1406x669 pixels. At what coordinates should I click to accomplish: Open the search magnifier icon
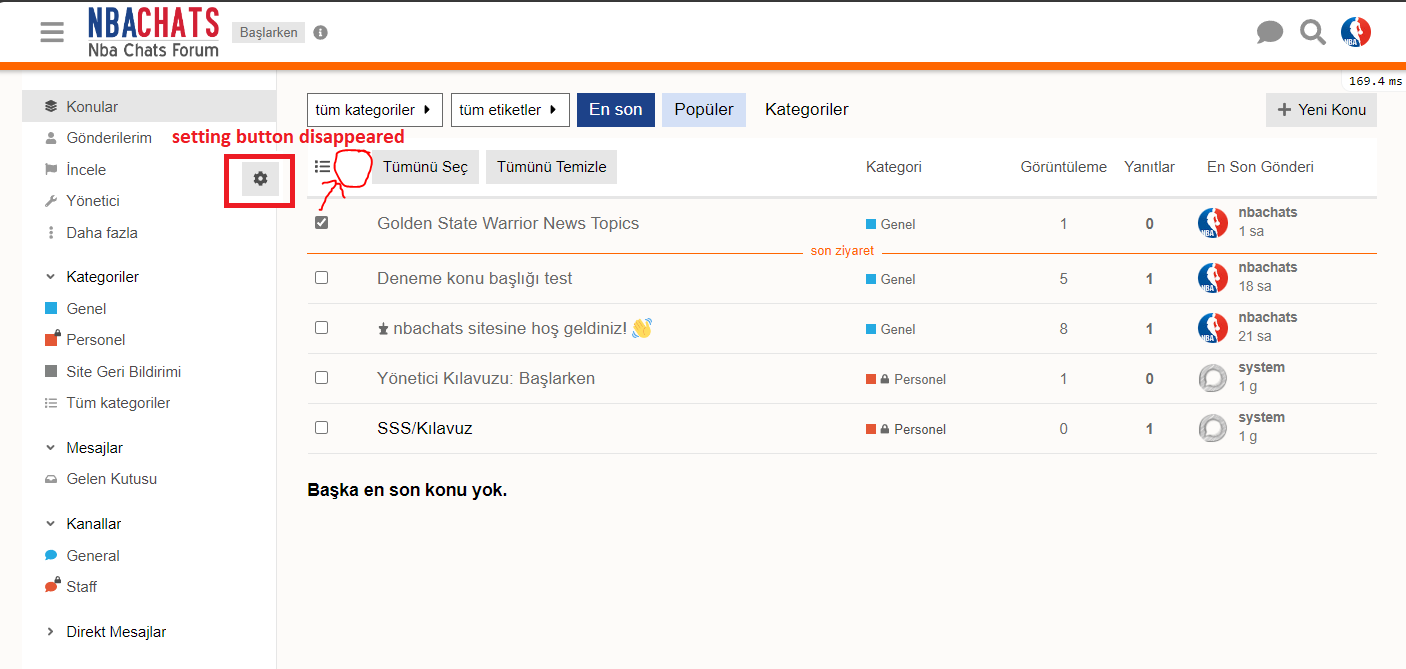1312,32
